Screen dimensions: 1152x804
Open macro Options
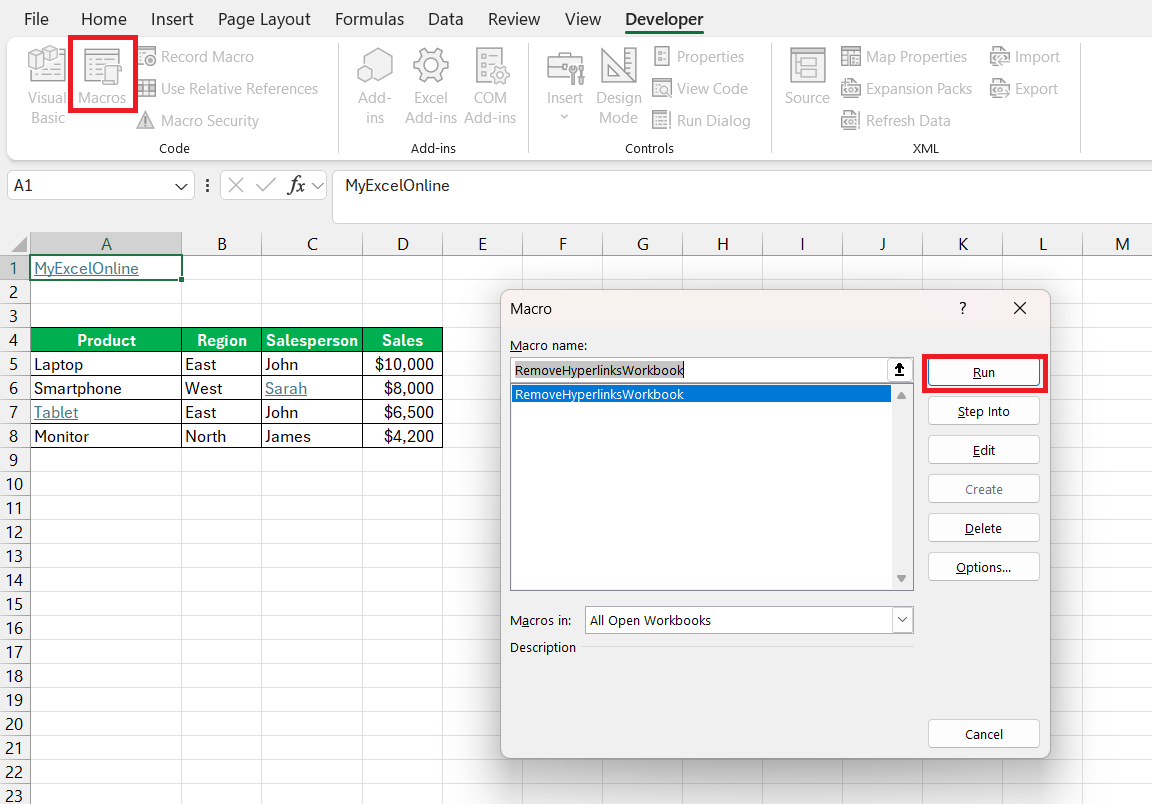(x=984, y=567)
